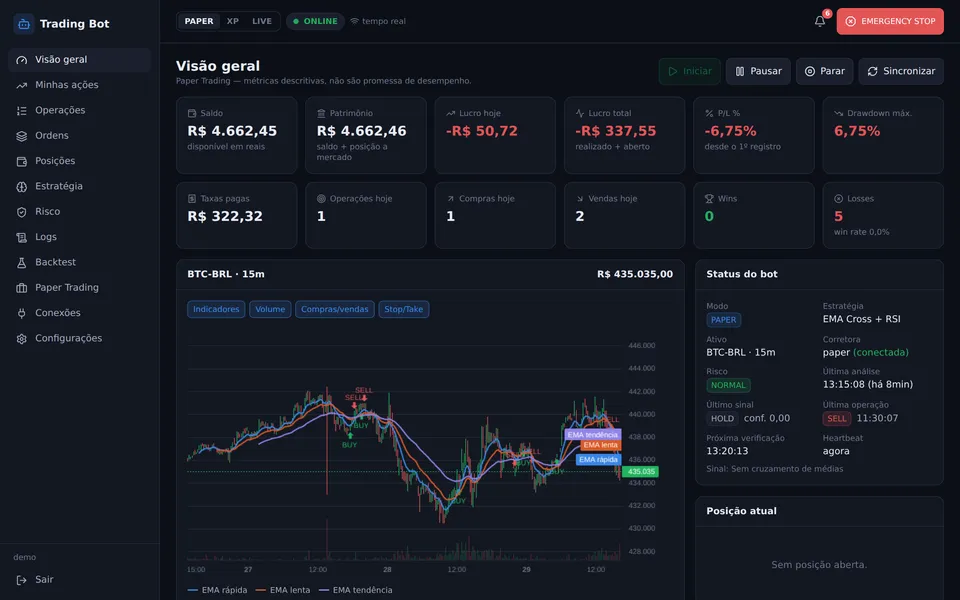Click the EMA Cross + RSI strategy text
This screenshot has height=600, width=960.
(861, 319)
